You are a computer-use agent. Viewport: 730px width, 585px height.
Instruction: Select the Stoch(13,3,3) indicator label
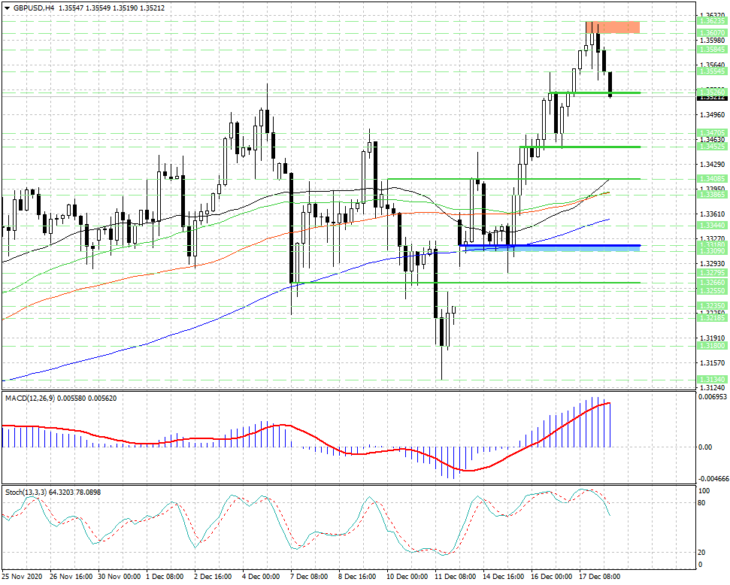26,492
